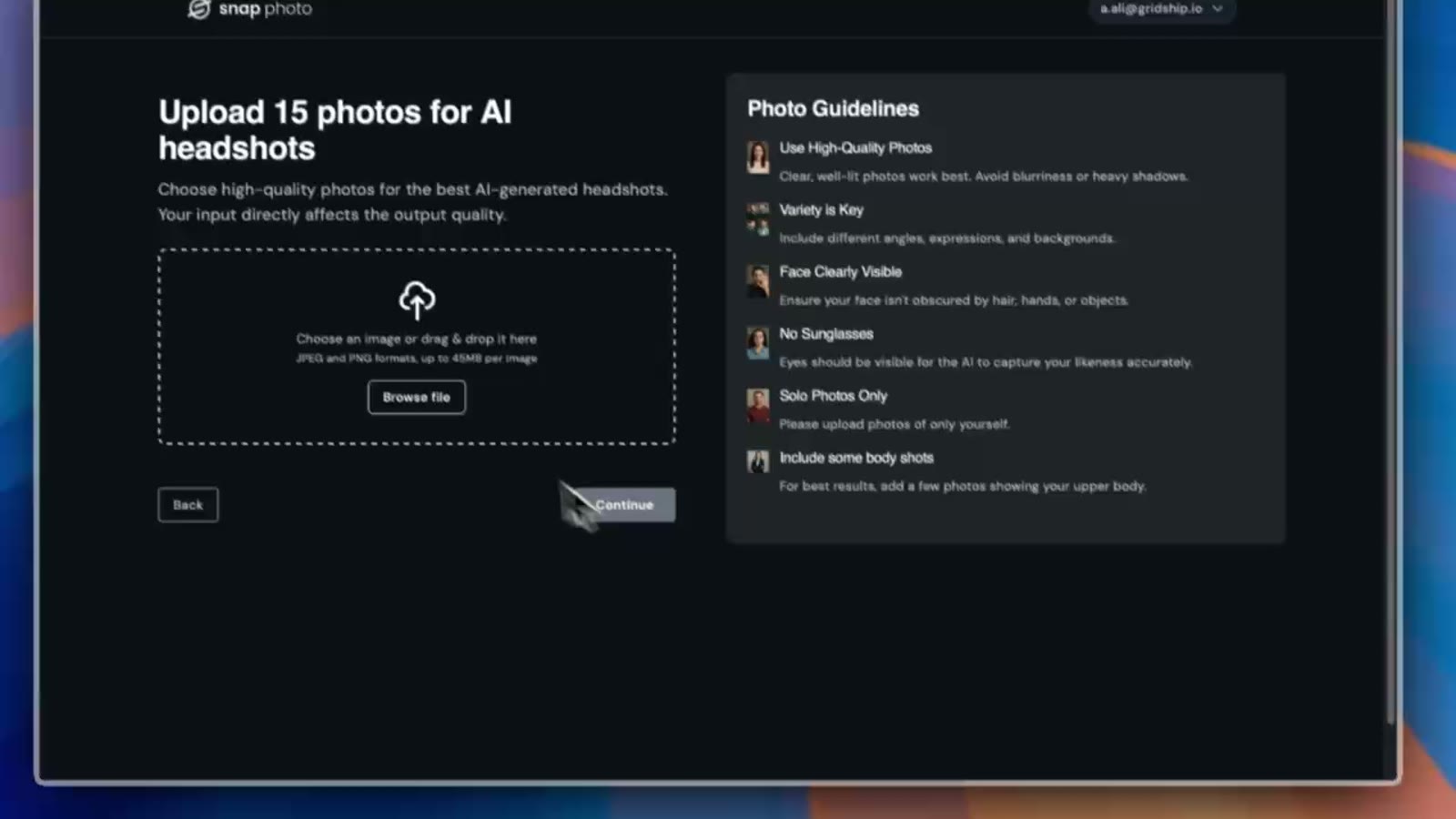This screenshot has width=1456, height=819.
Task: Select the No Sunglasses thumbnail
Action: pos(758,342)
